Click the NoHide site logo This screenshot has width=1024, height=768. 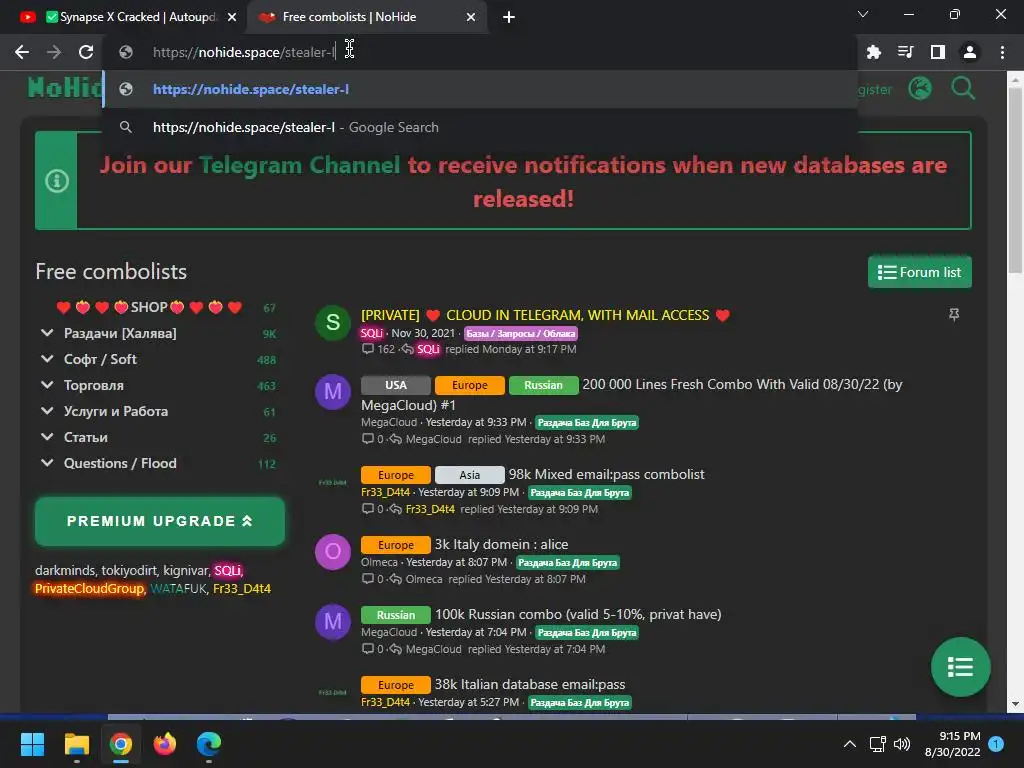coord(65,88)
